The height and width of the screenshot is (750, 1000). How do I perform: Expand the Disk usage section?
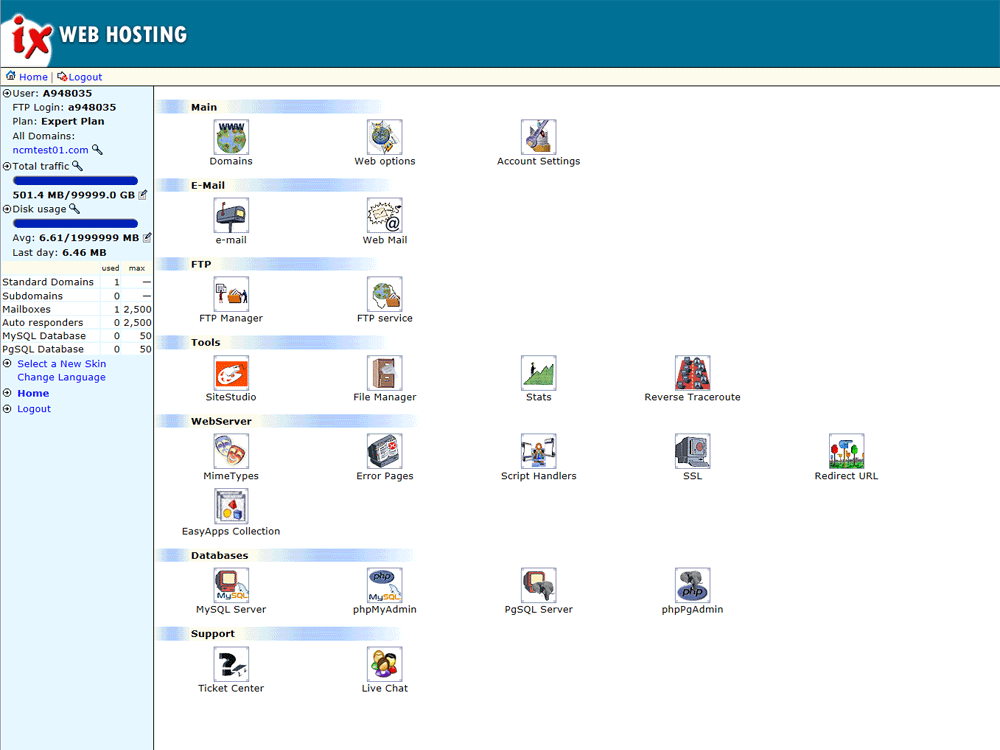tap(9, 209)
